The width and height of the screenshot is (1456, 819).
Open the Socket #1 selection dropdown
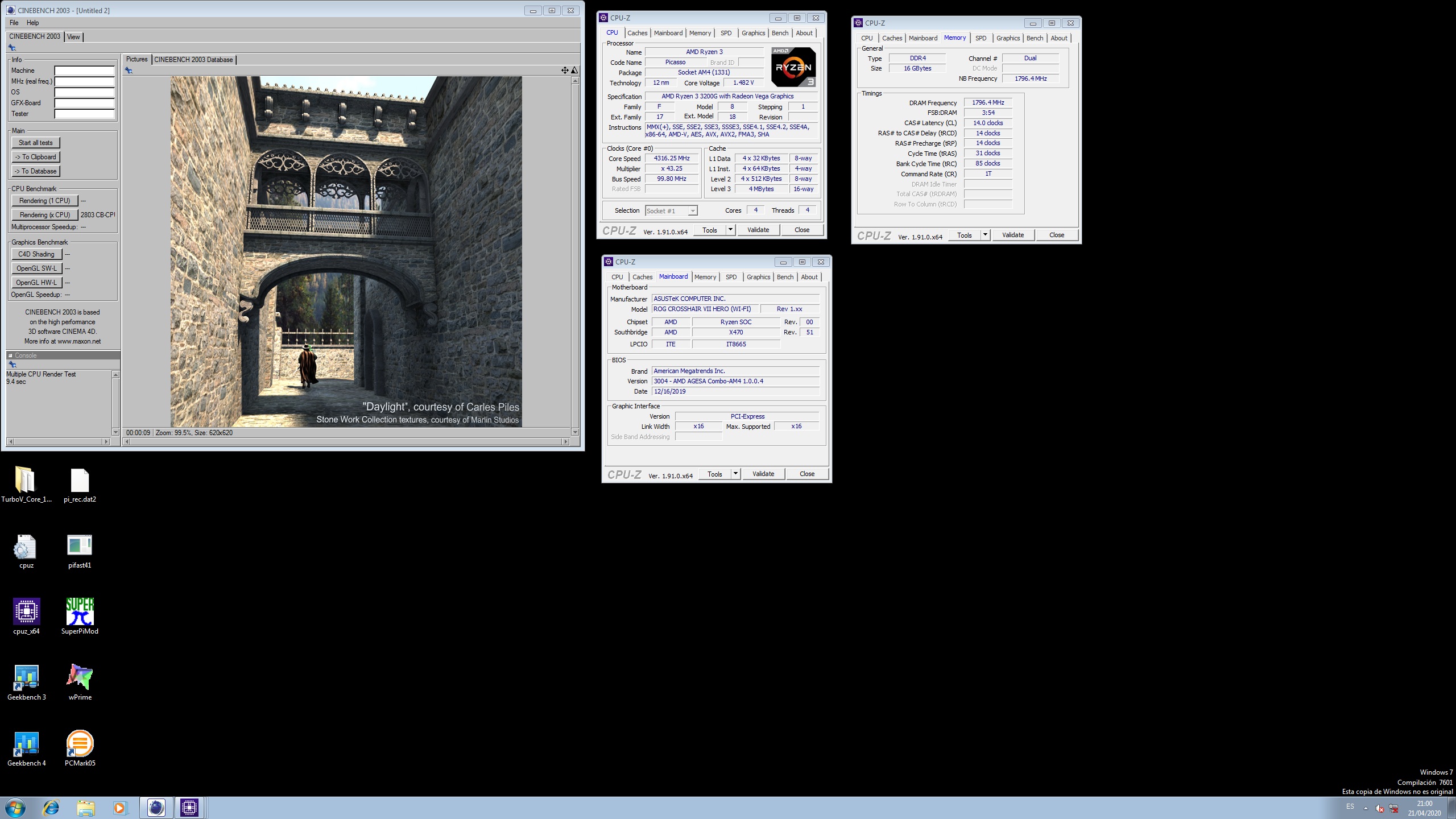click(x=692, y=211)
